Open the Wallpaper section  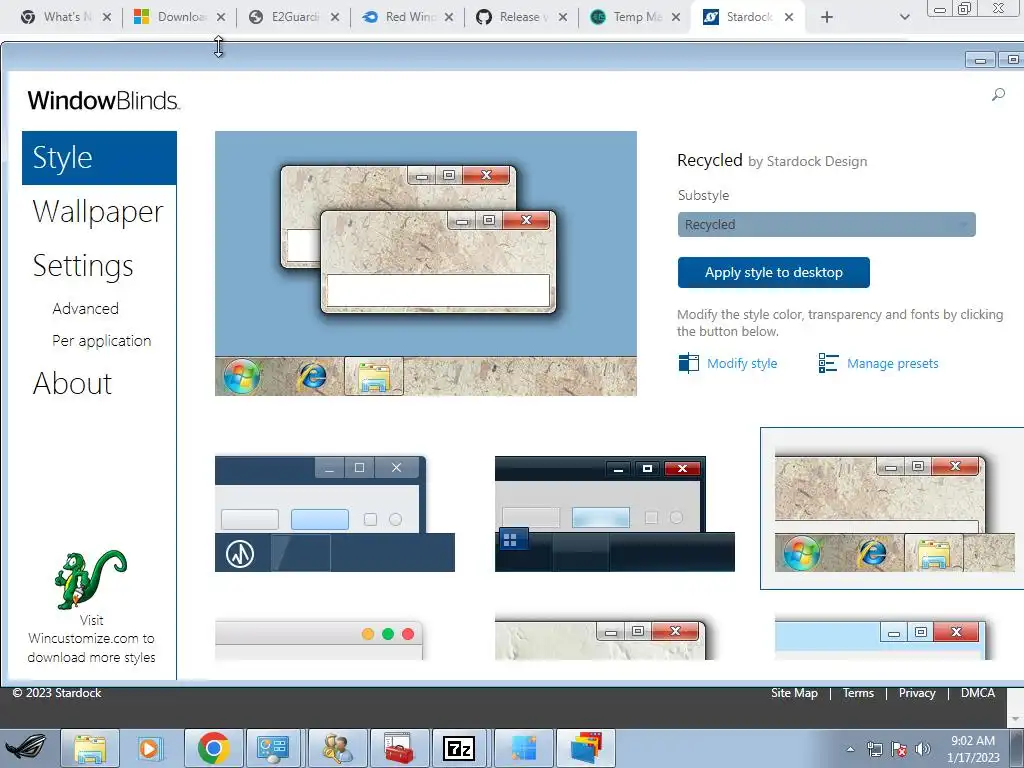point(98,212)
